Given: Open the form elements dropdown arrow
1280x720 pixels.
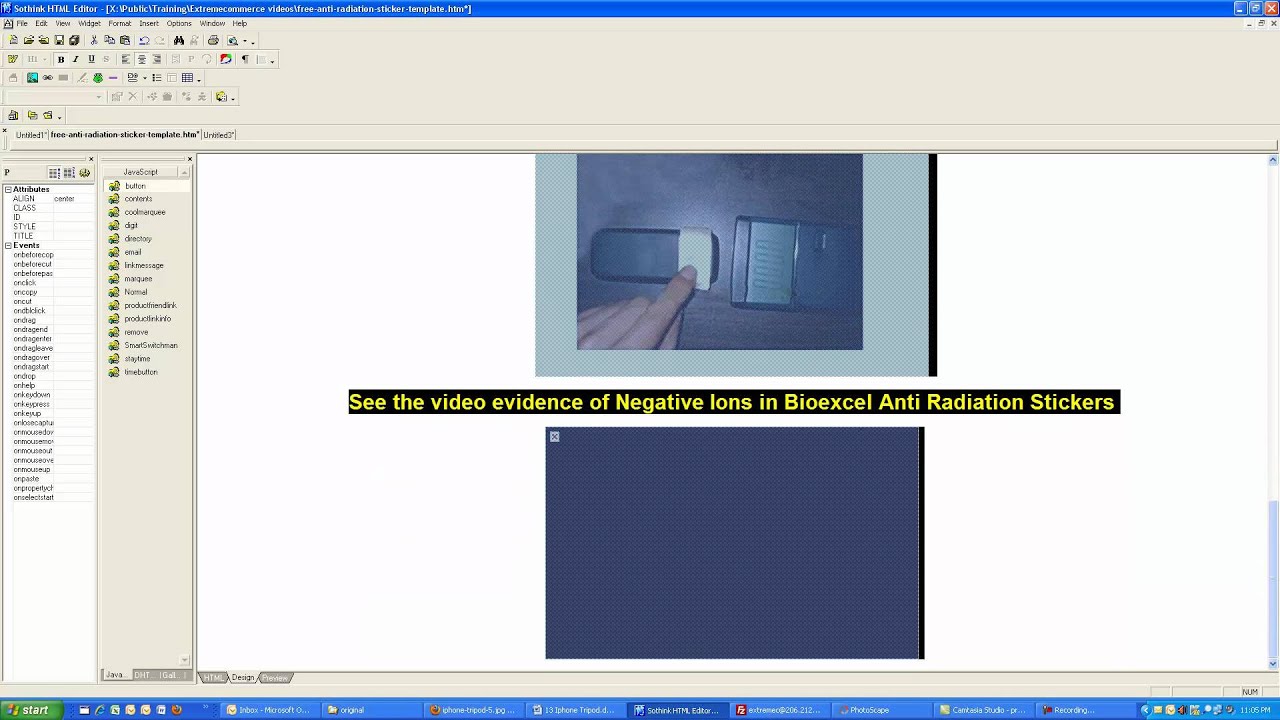Looking at the screenshot, I should click(x=144, y=78).
